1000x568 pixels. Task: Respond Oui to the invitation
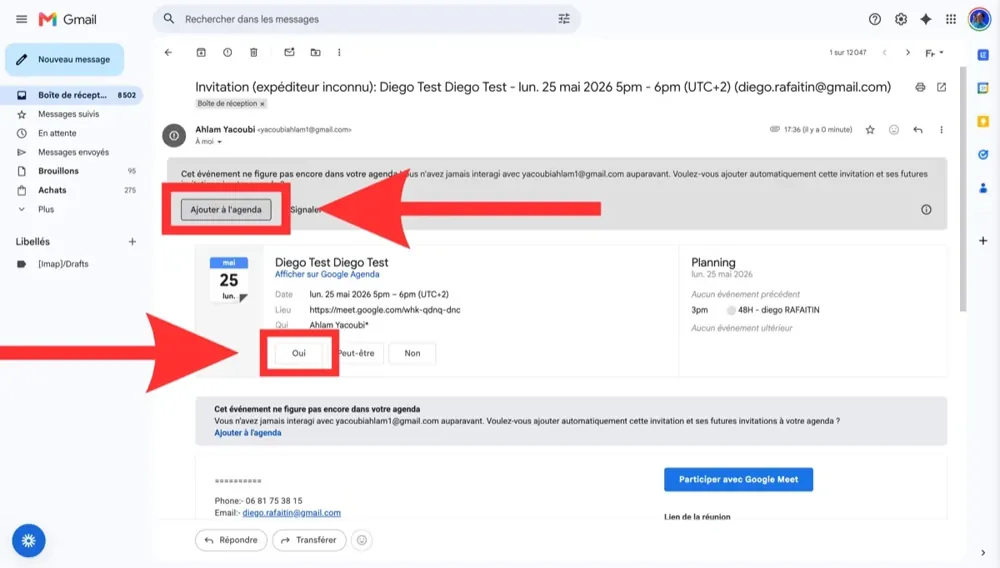point(298,353)
